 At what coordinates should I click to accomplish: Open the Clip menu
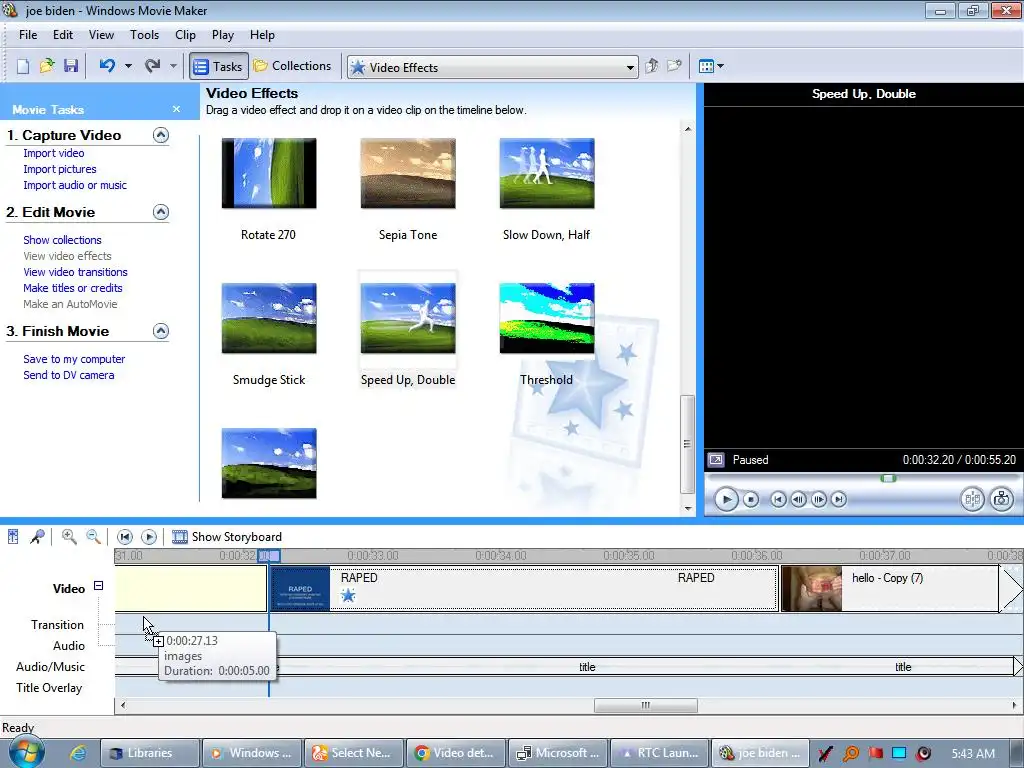pos(185,35)
